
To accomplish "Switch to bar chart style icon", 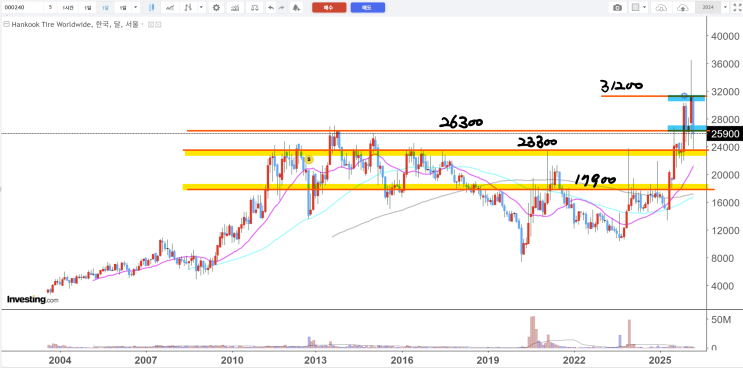I will 189,8.
